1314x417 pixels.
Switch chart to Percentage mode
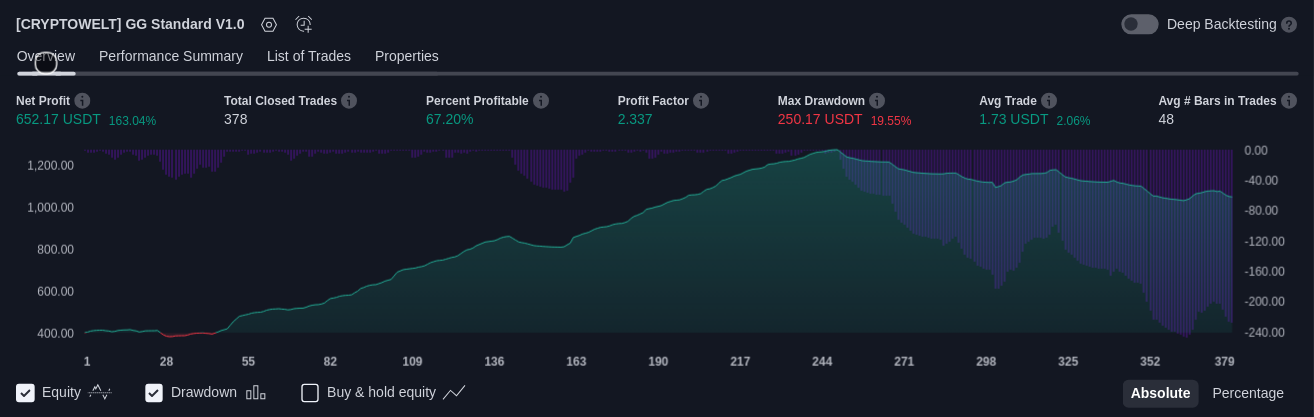coord(1248,393)
